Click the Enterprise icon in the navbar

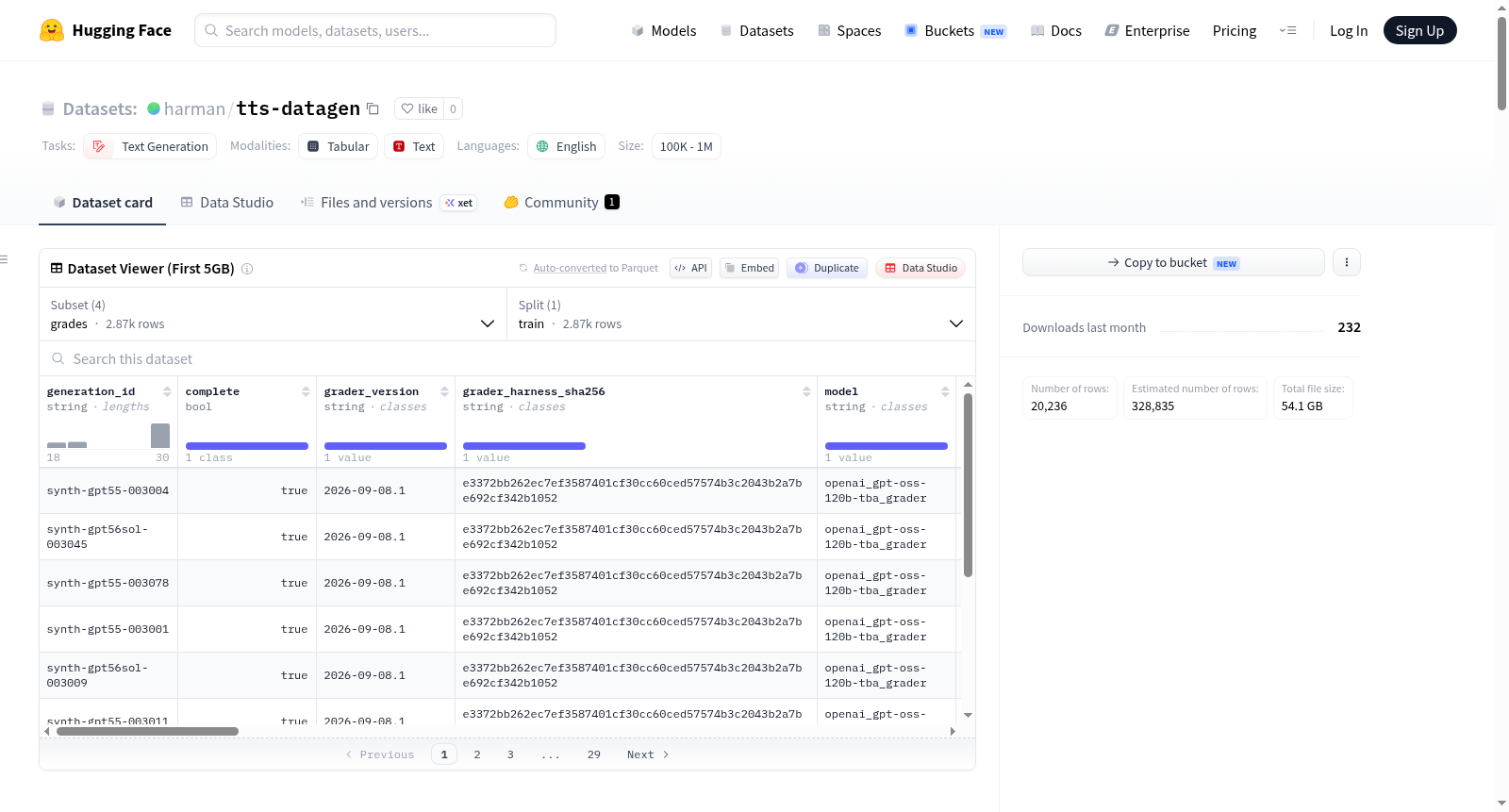[1112, 31]
